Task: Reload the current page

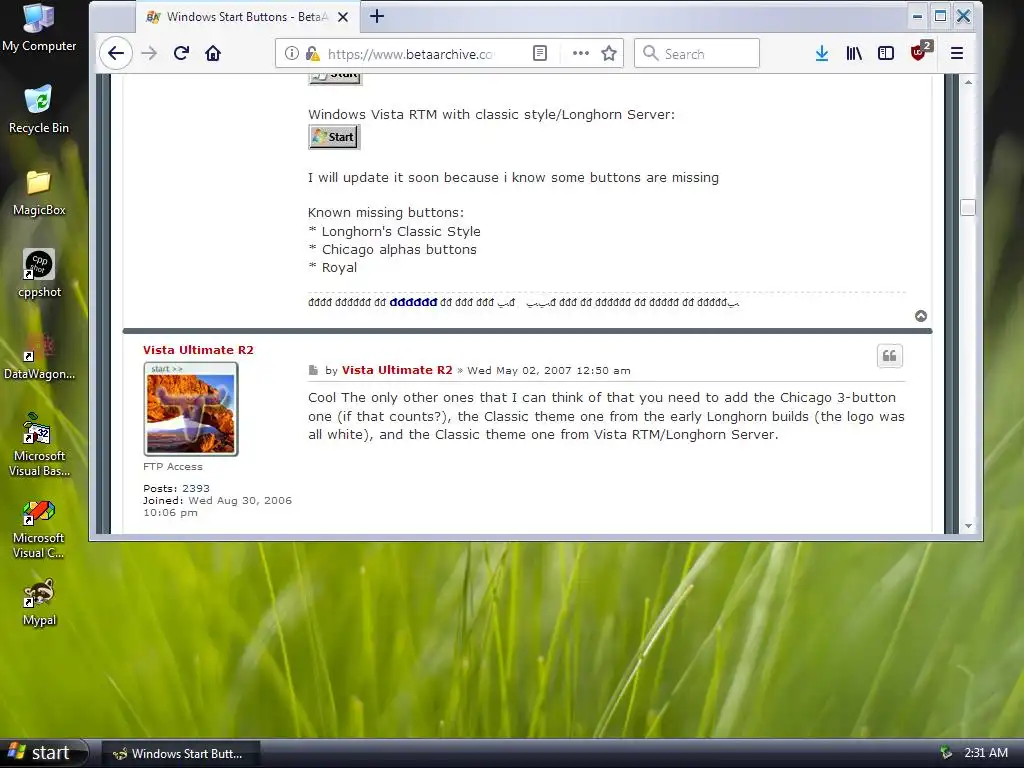Action: pos(182,54)
